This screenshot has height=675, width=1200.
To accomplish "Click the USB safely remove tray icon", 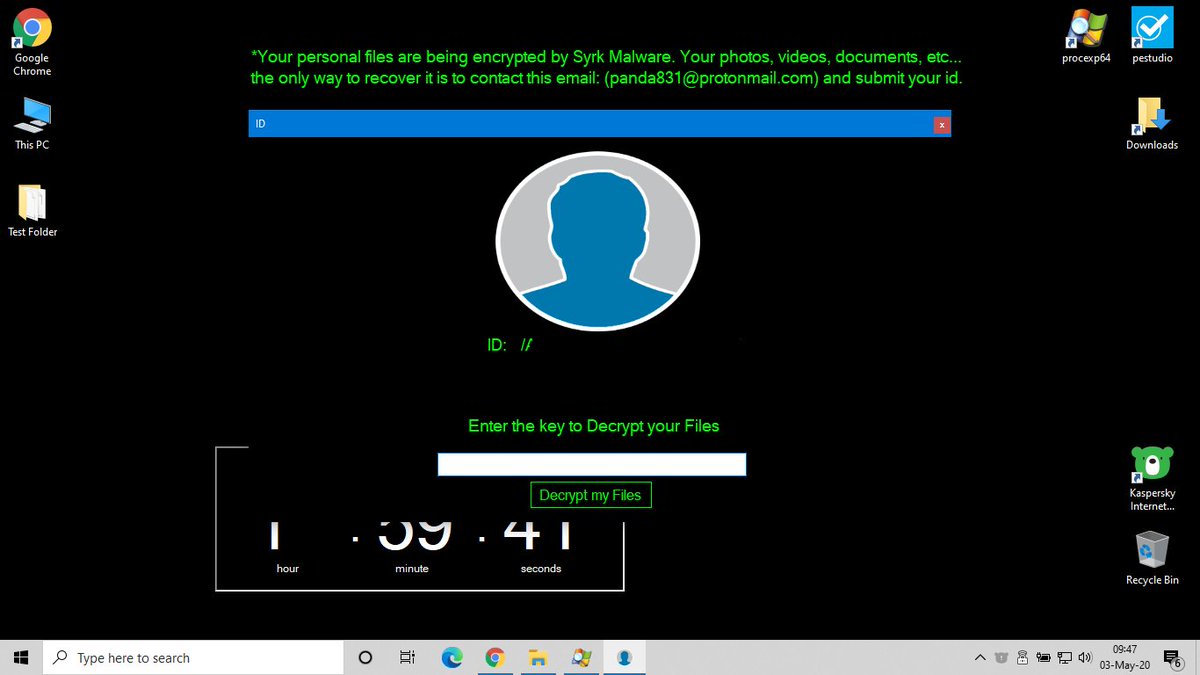I will coord(1022,657).
